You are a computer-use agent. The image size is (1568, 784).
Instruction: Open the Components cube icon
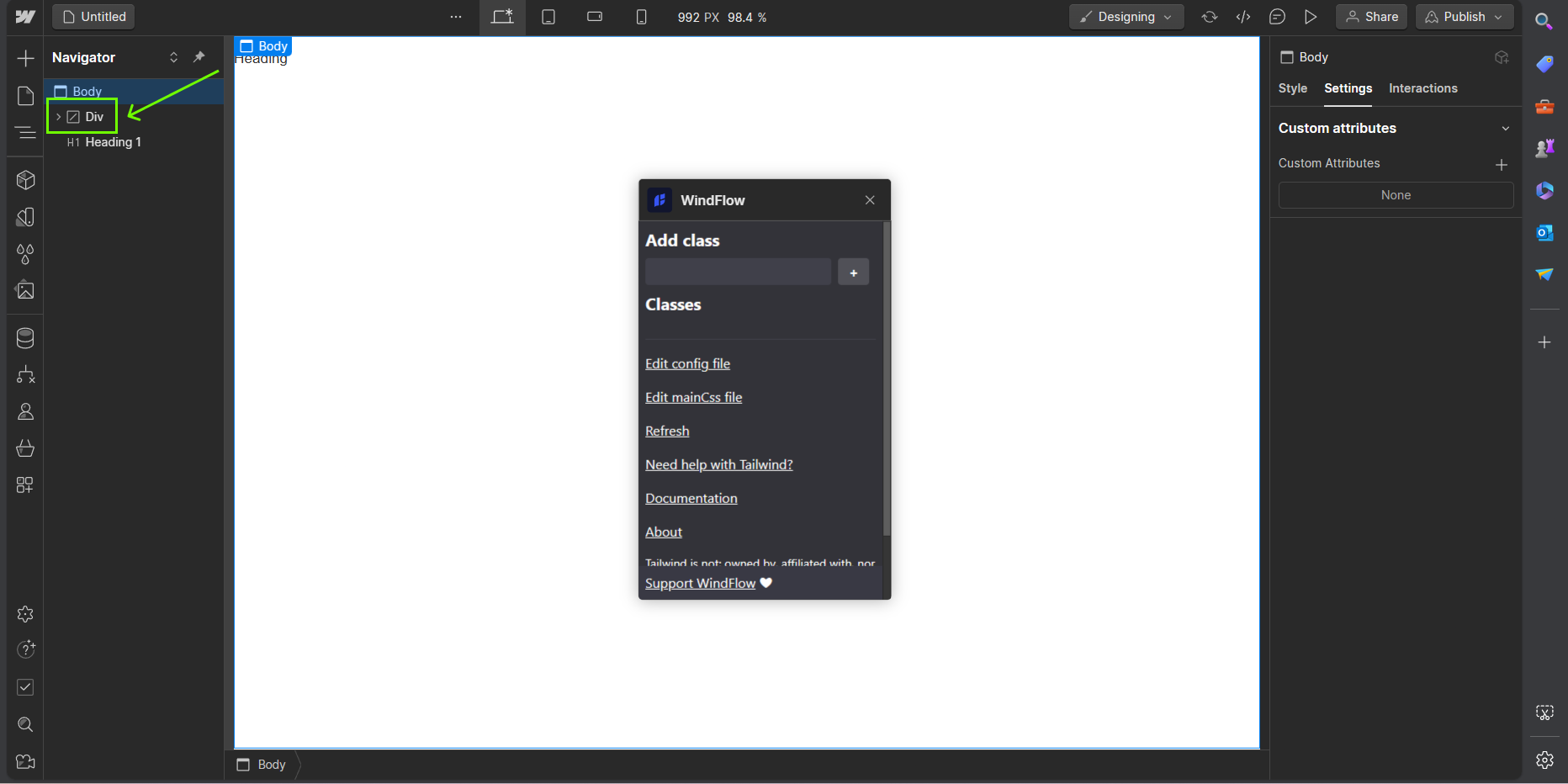click(25, 180)
